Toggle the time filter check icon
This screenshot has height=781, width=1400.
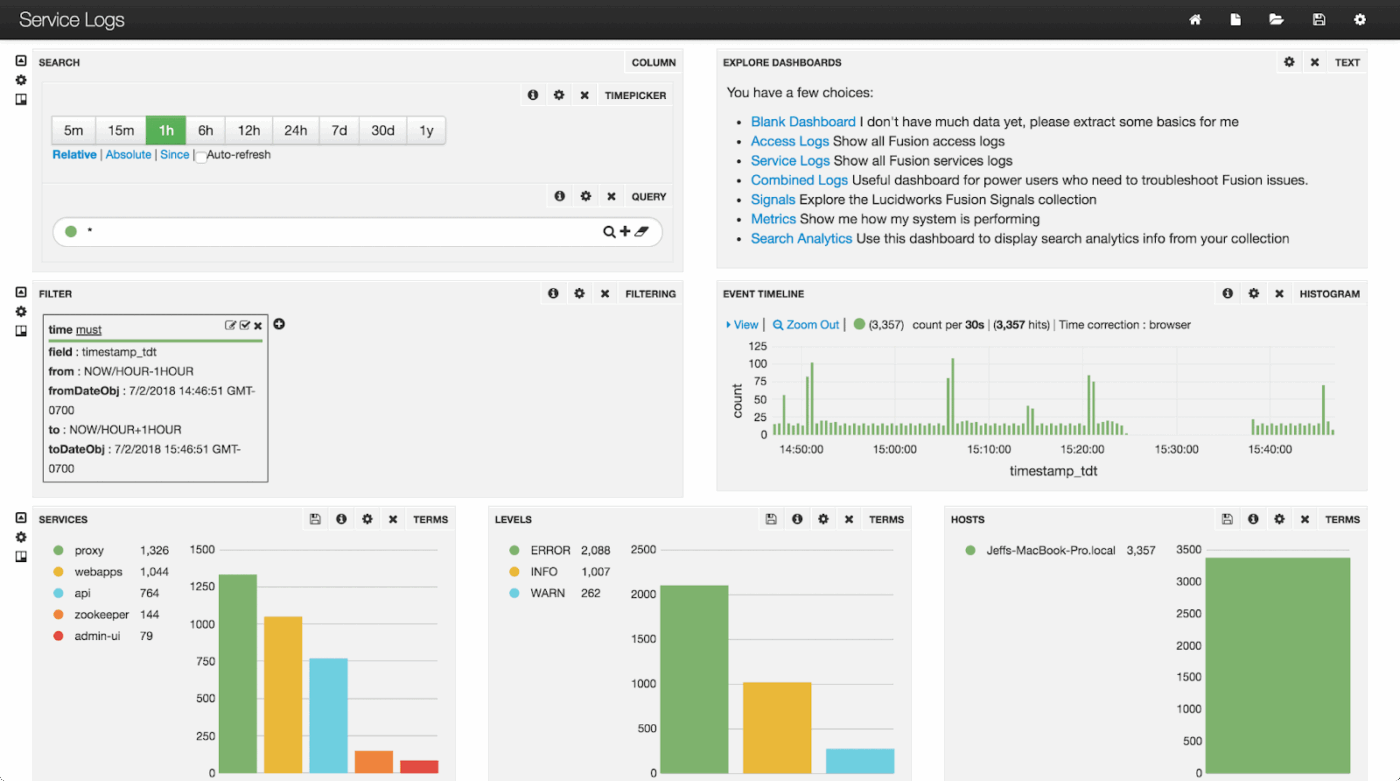tap(245, 326)
